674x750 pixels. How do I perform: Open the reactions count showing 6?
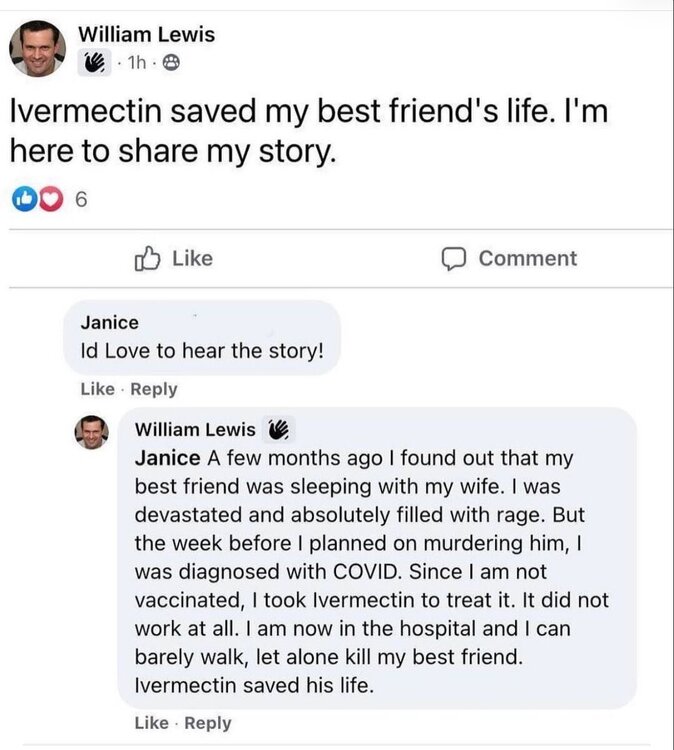click(81, 200)
